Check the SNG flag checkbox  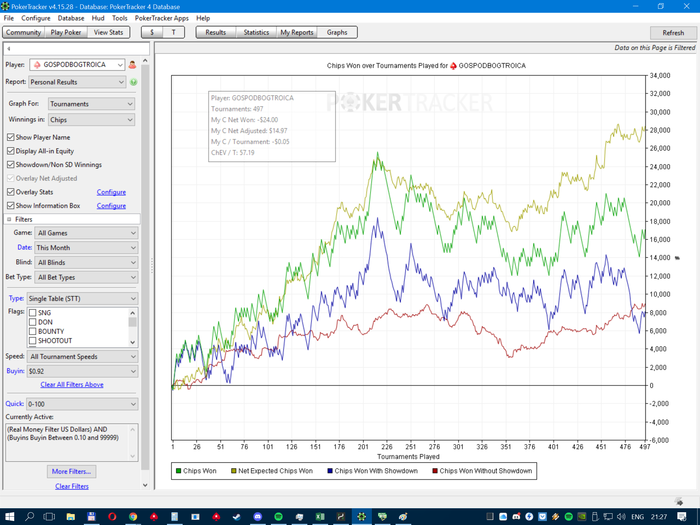[33, 312]
